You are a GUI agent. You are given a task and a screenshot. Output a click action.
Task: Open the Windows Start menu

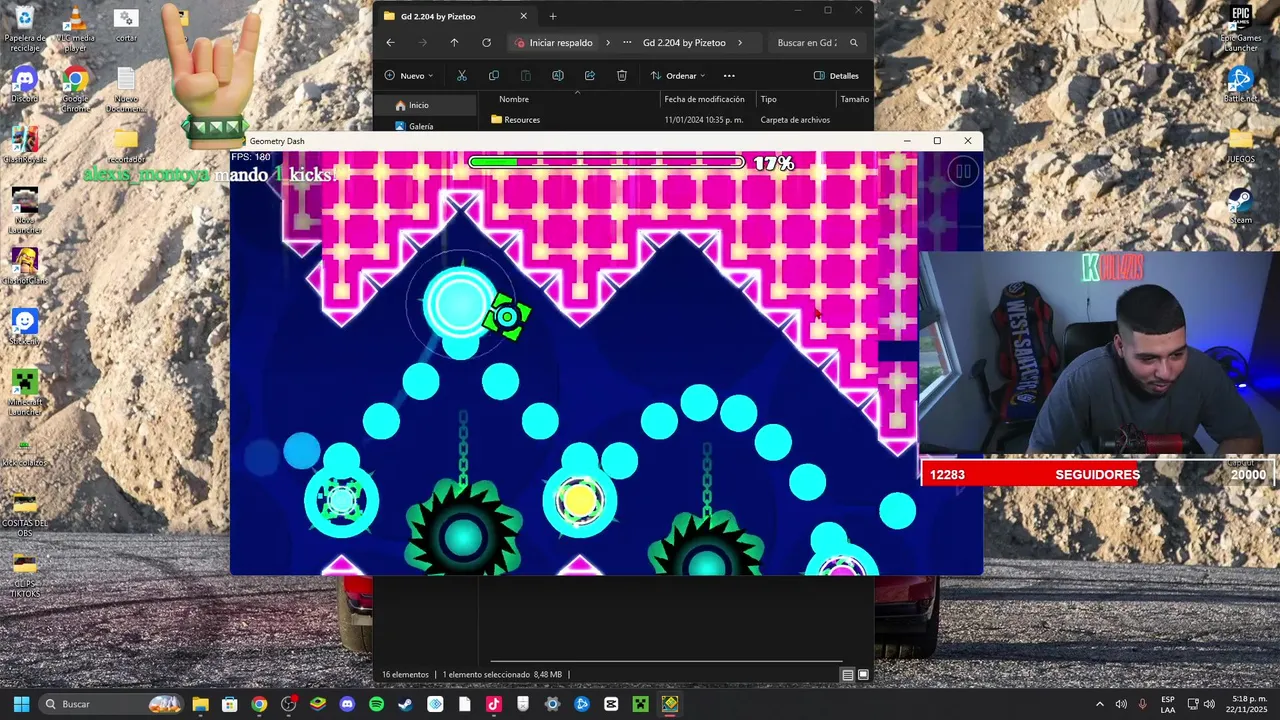(22, 704)
